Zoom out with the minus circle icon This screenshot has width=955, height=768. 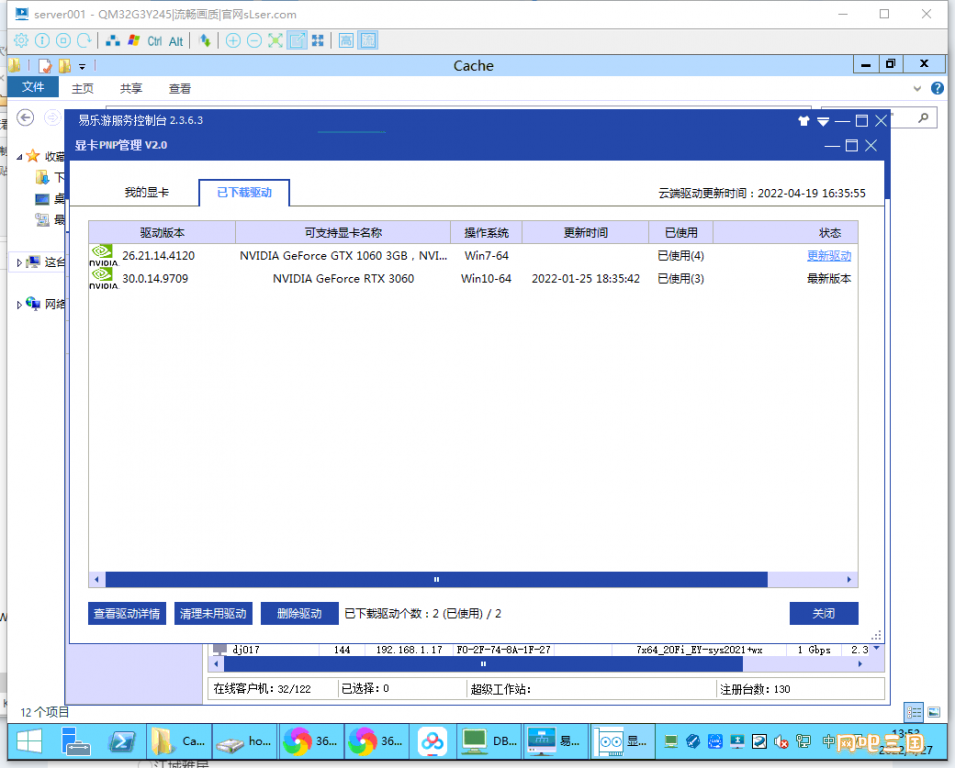tap(255, 41)
